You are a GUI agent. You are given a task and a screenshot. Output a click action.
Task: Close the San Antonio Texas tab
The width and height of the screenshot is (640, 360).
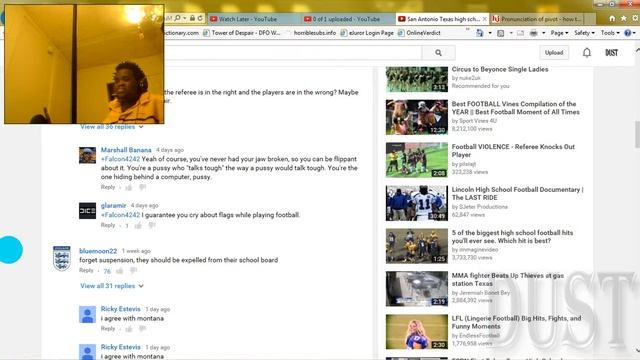point(485,19)
